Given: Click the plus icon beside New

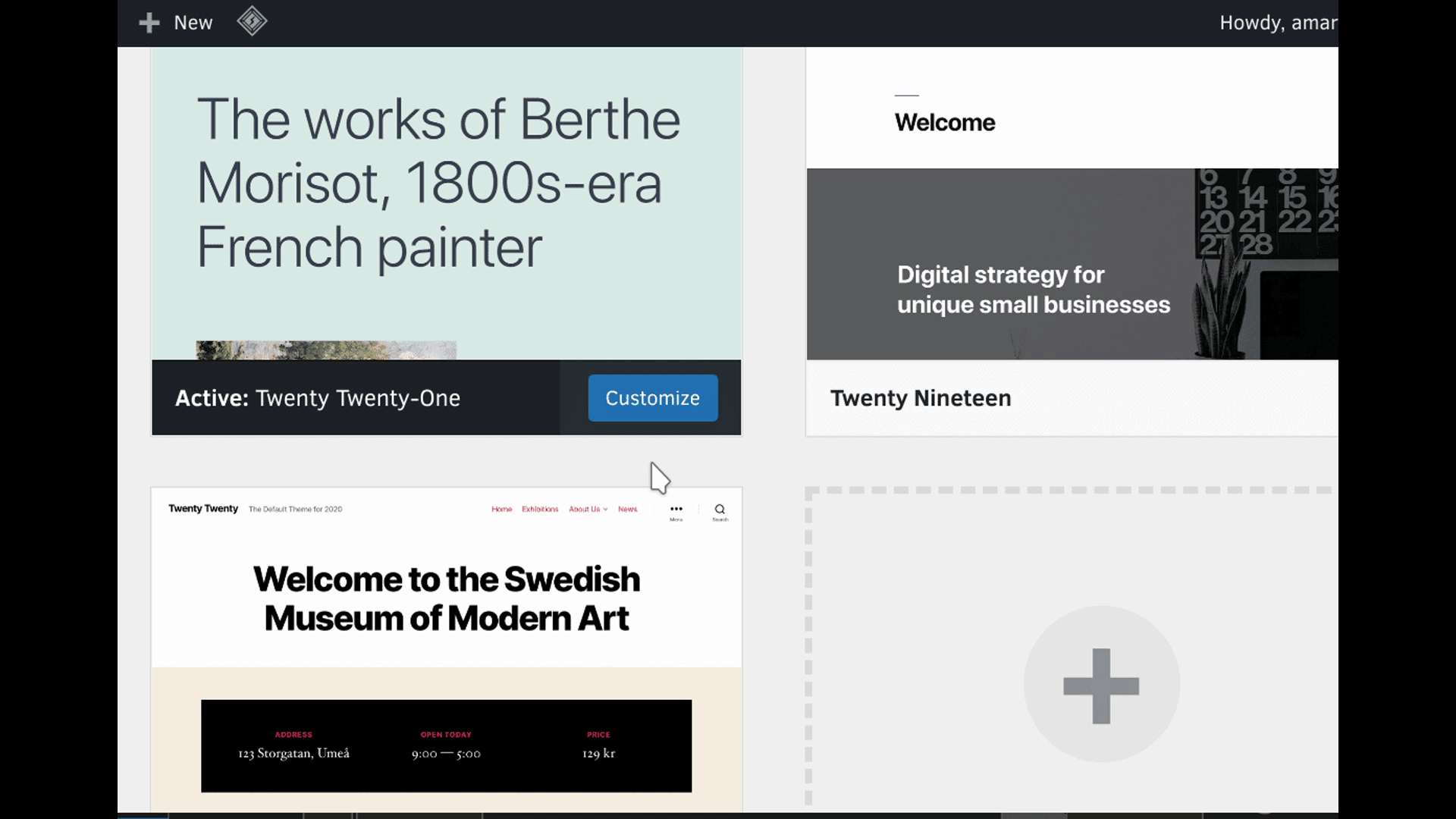Looking at the screenshot, I should coord(149,23).
